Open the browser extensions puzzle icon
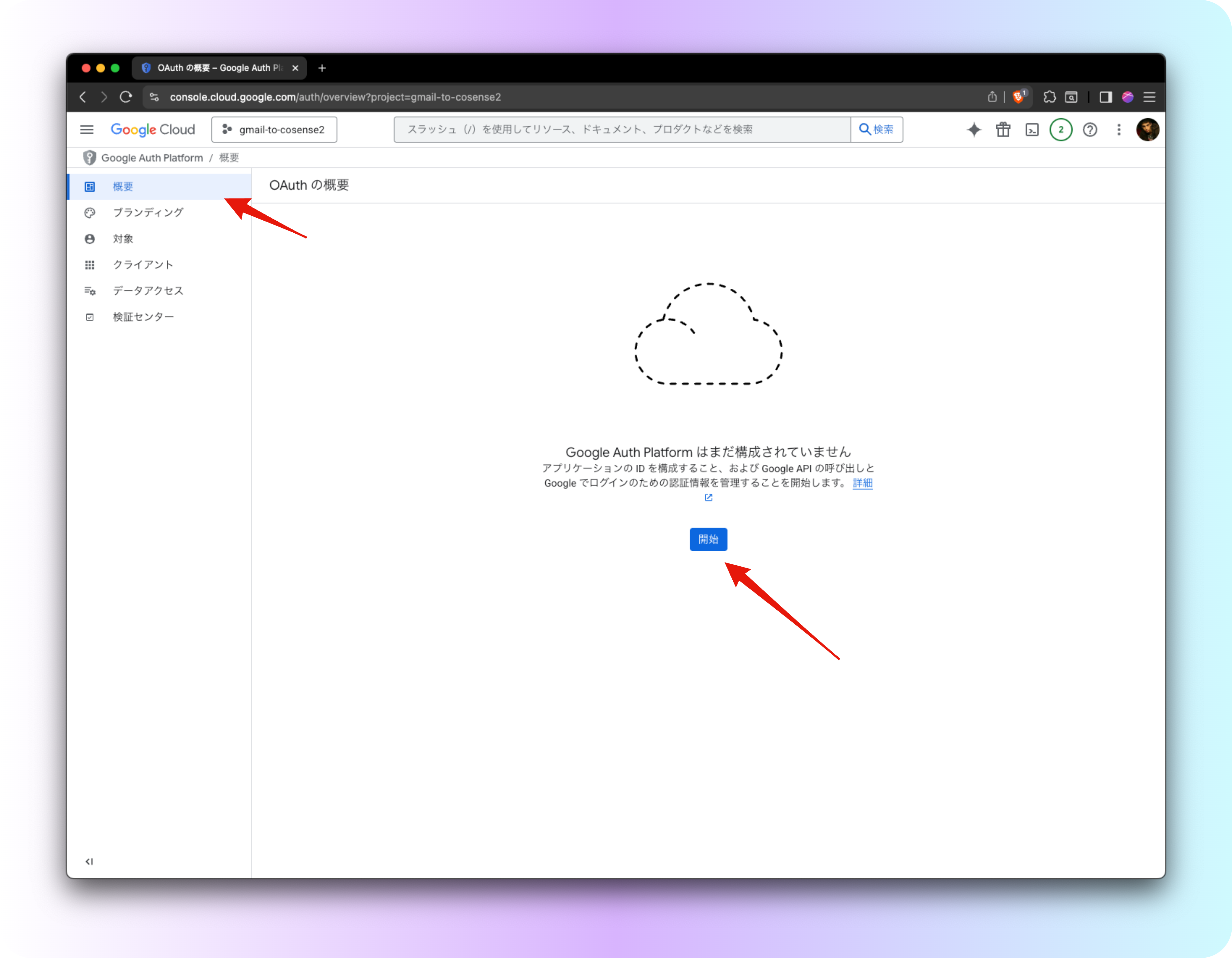Image resolution: width=1232 pixels, height=958 pixels. pos(1049,97)
